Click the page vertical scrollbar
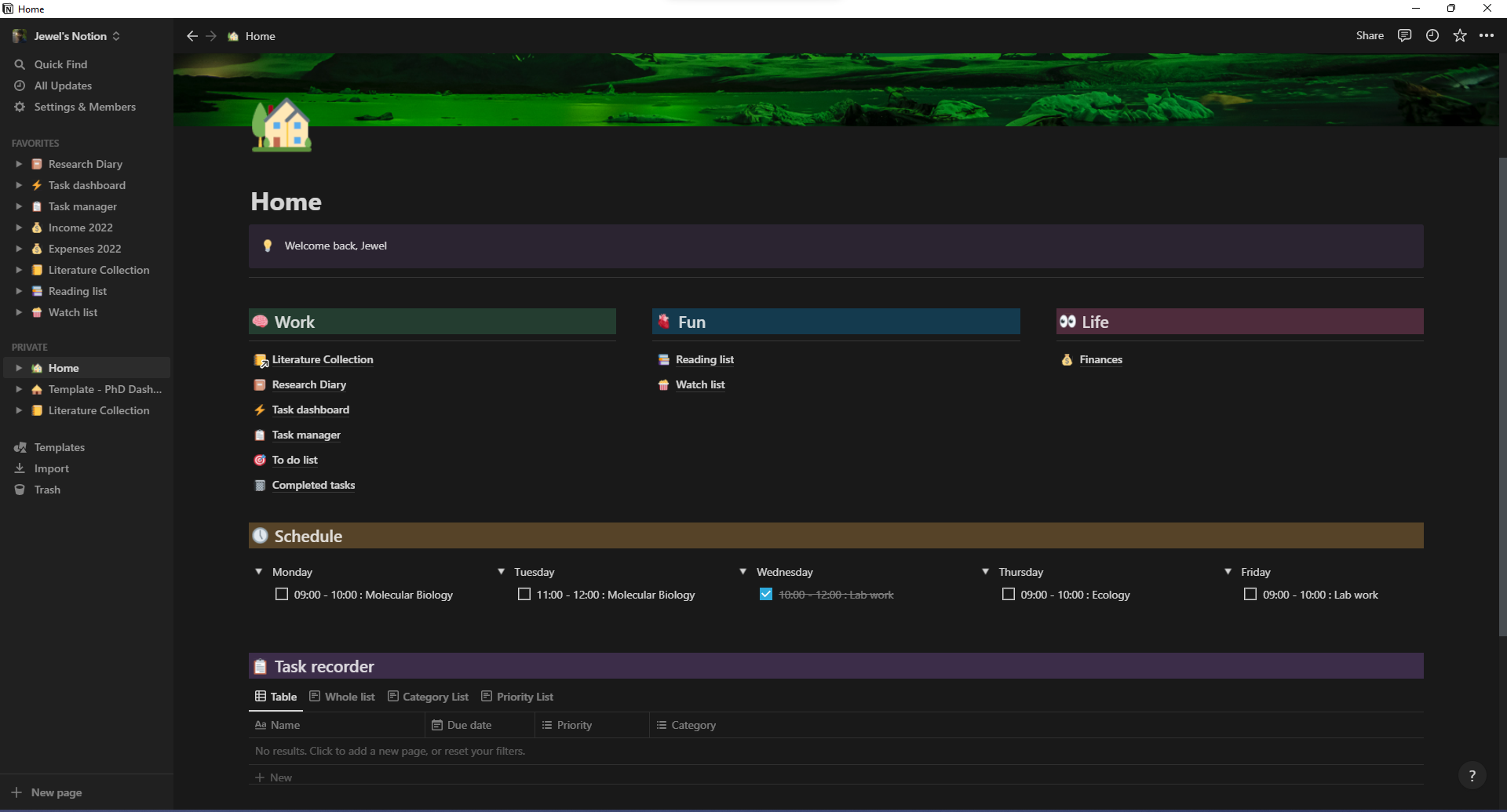 (x=1502, y=396)
